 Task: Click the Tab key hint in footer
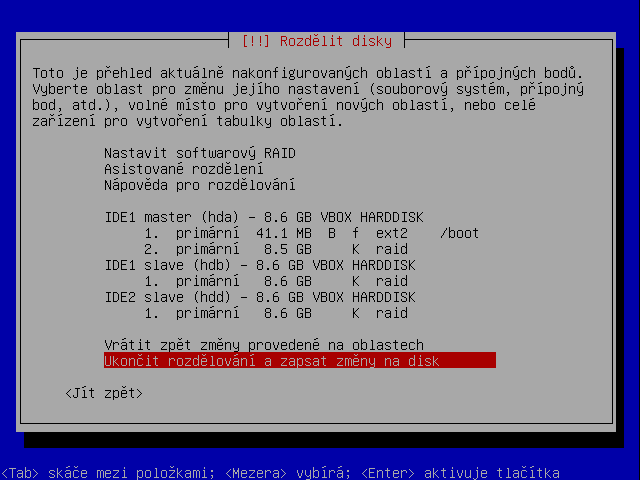click(20, 473)
